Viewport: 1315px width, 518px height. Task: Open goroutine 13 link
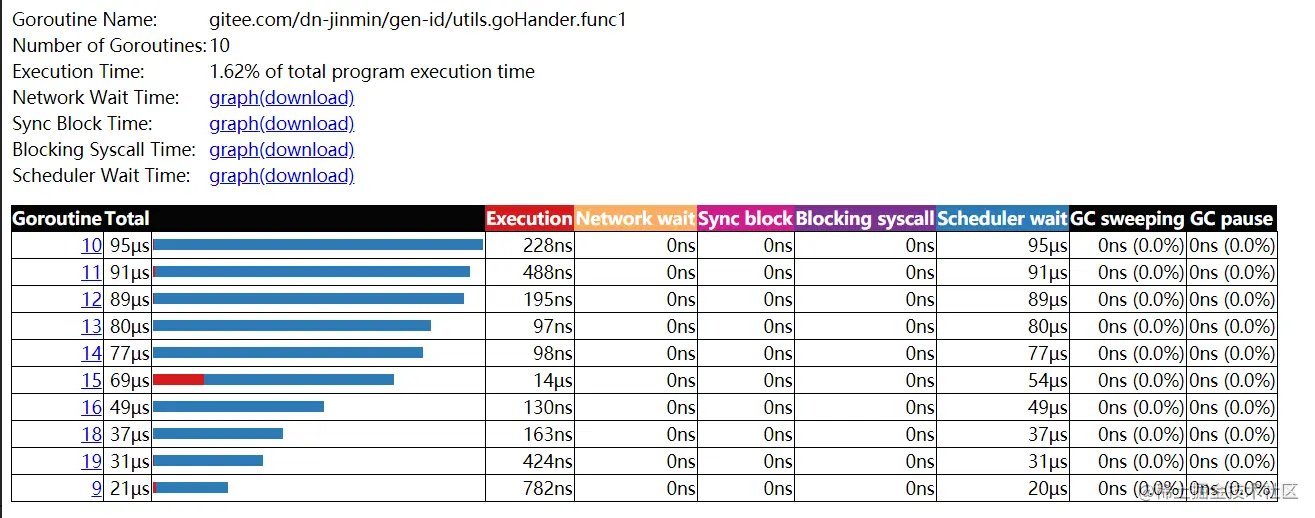click(91, 326)
